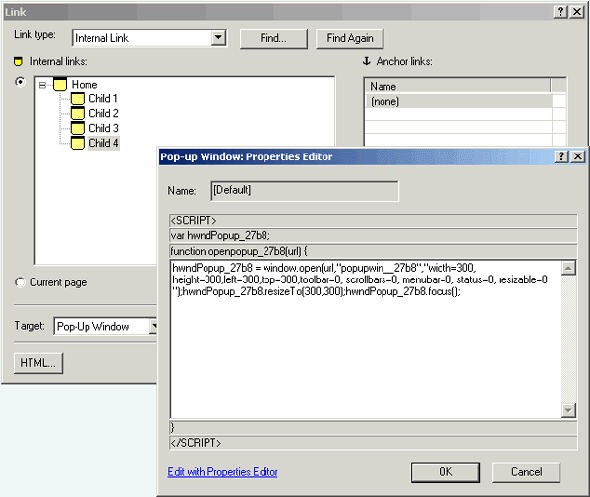Select Child 4 in the tree

coord(103,143)
